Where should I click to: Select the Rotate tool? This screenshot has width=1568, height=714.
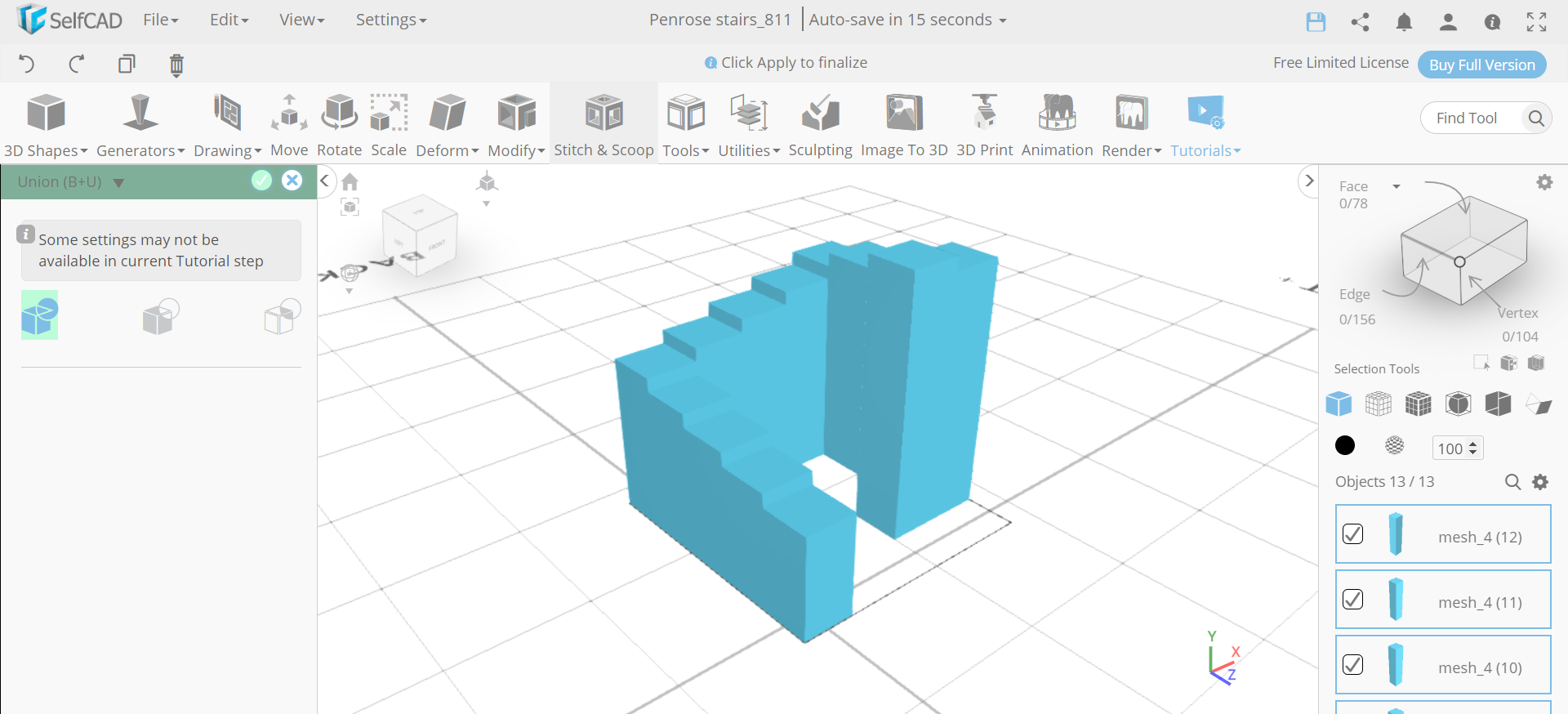click(339, 125)
